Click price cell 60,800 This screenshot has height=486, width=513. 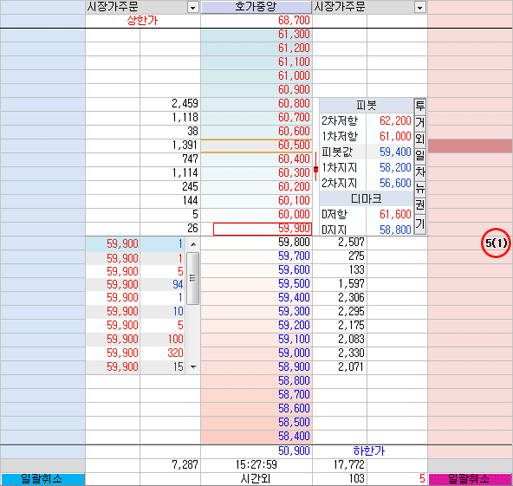pos(256,104)
